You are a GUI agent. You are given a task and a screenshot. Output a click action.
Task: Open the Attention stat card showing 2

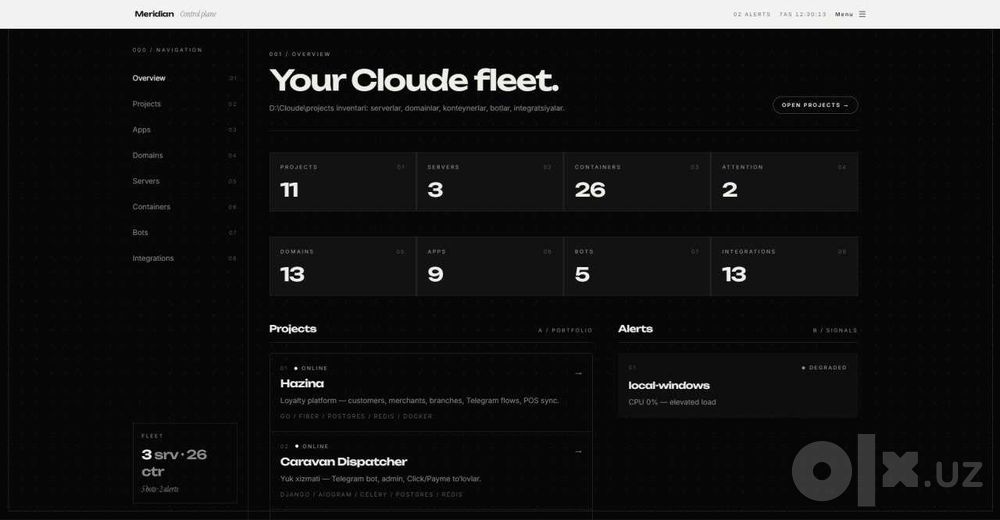[784, 181]
